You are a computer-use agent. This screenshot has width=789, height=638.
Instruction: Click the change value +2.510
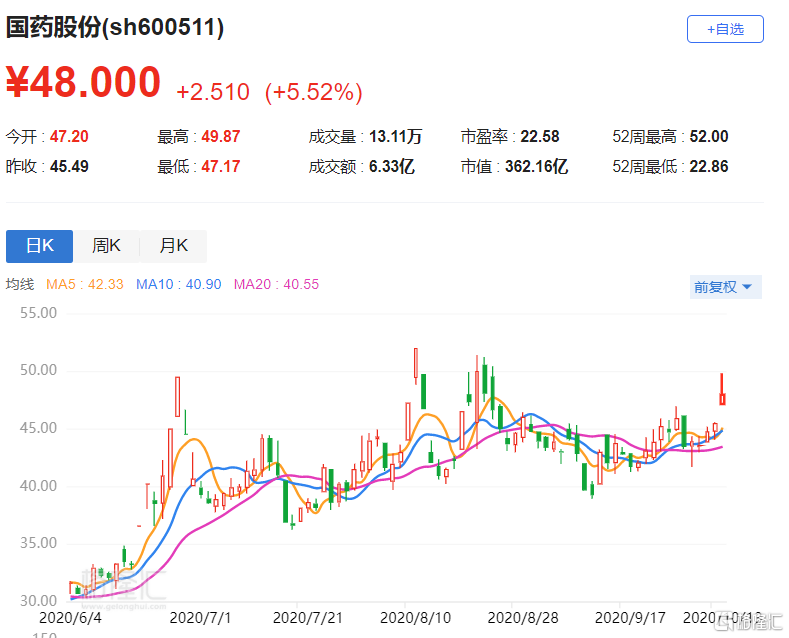click(213, 92)
